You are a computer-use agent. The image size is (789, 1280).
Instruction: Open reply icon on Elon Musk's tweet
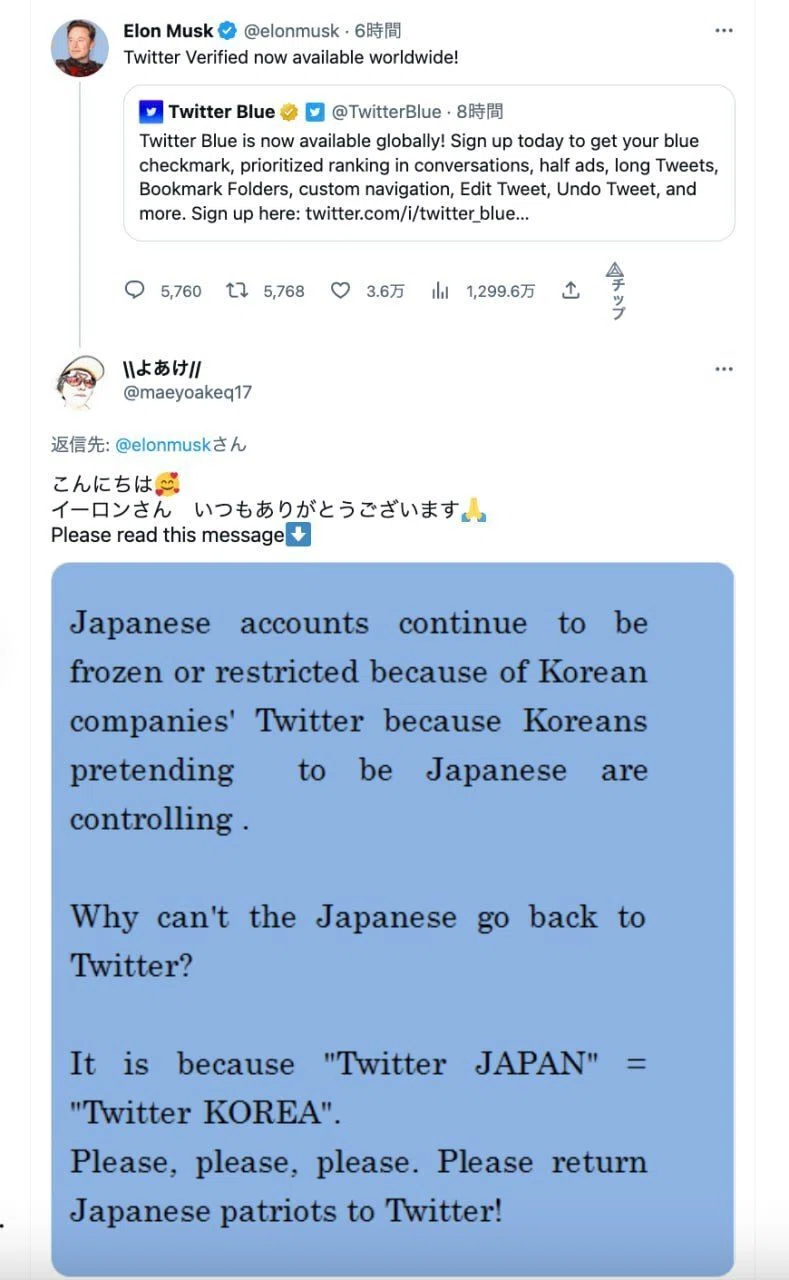[134, 290]
